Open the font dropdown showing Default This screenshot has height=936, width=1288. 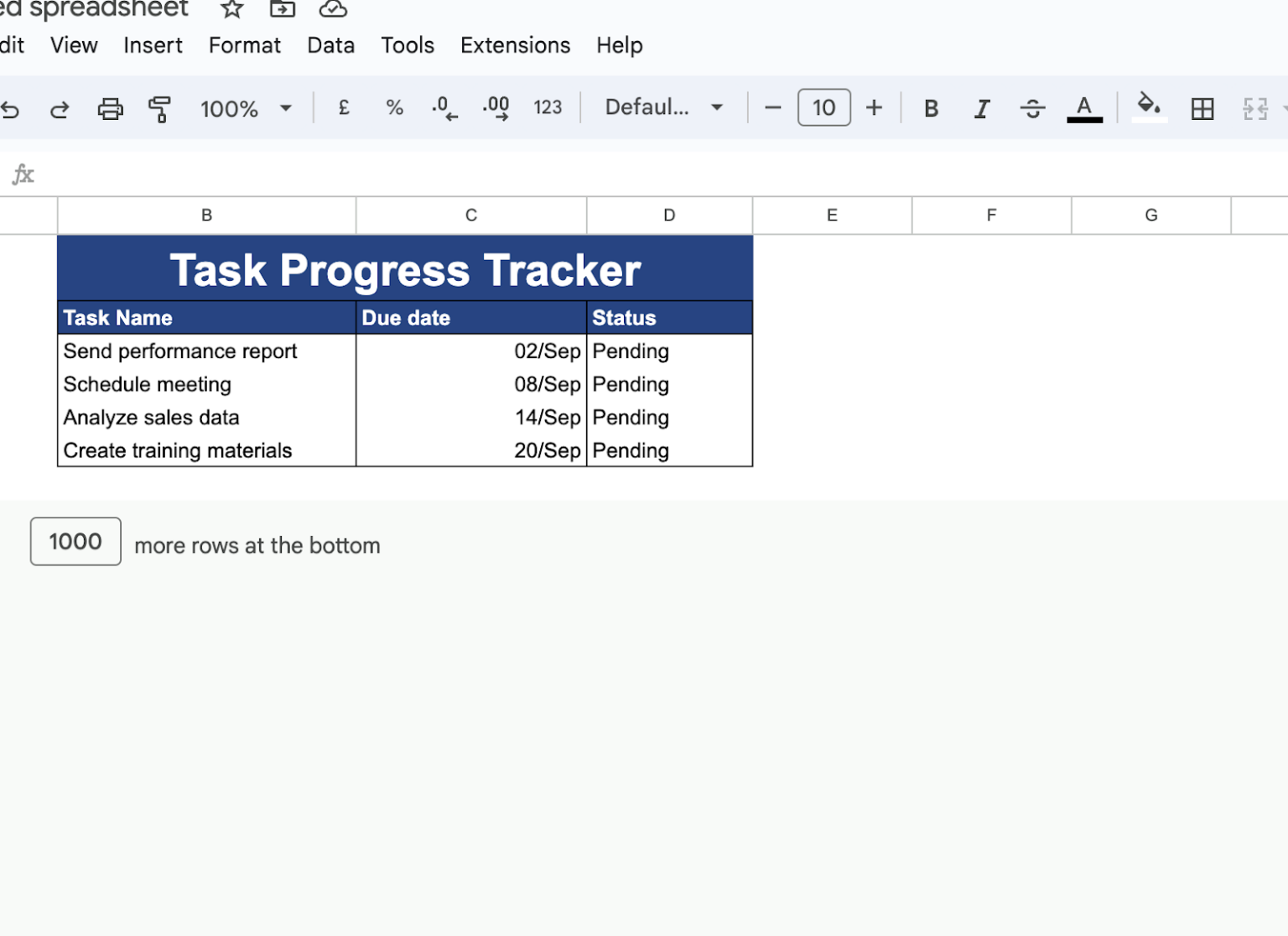pyautogui.click(x=662, y=107)
